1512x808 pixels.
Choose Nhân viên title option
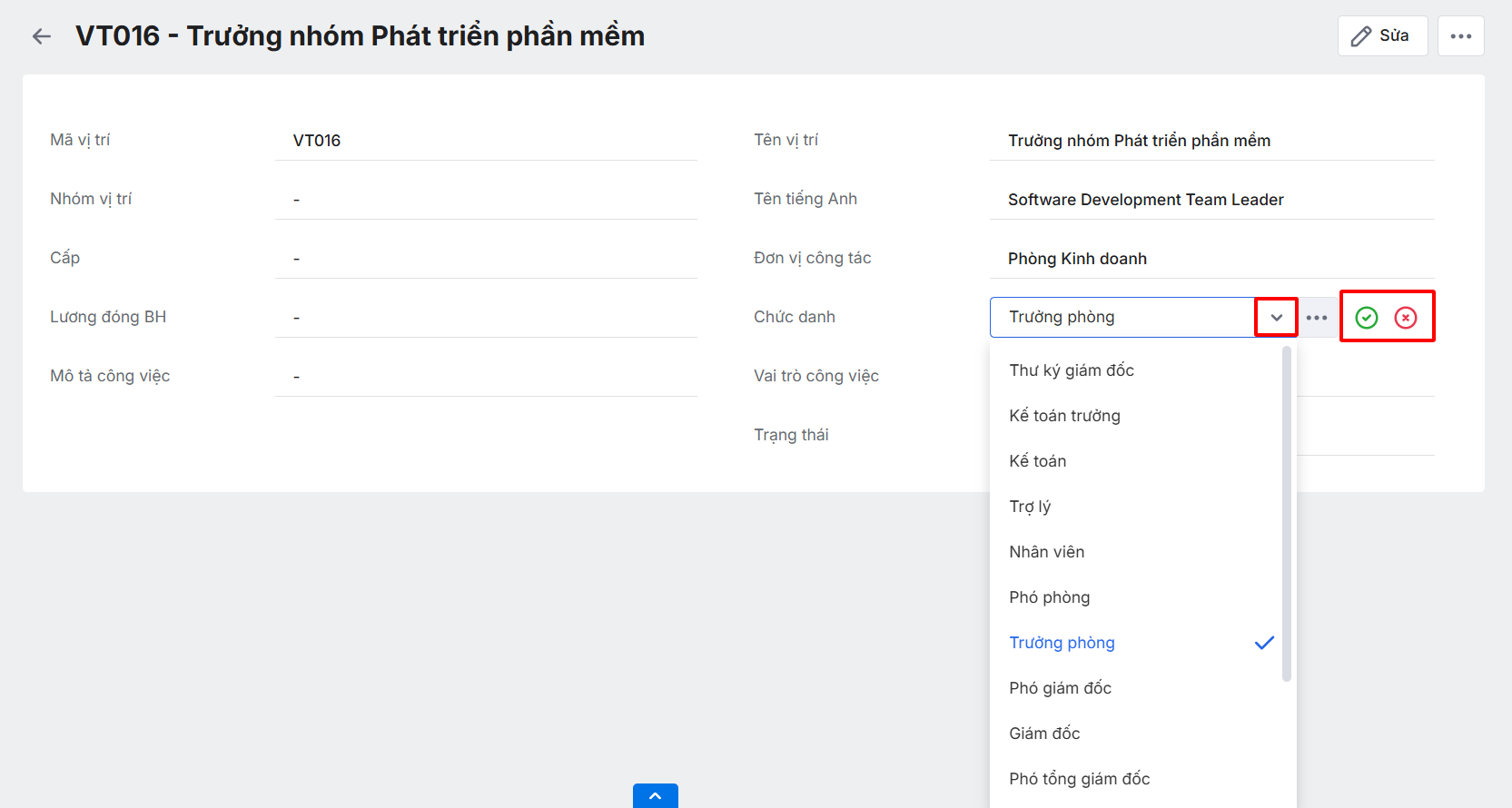(x=1046, y=552)
